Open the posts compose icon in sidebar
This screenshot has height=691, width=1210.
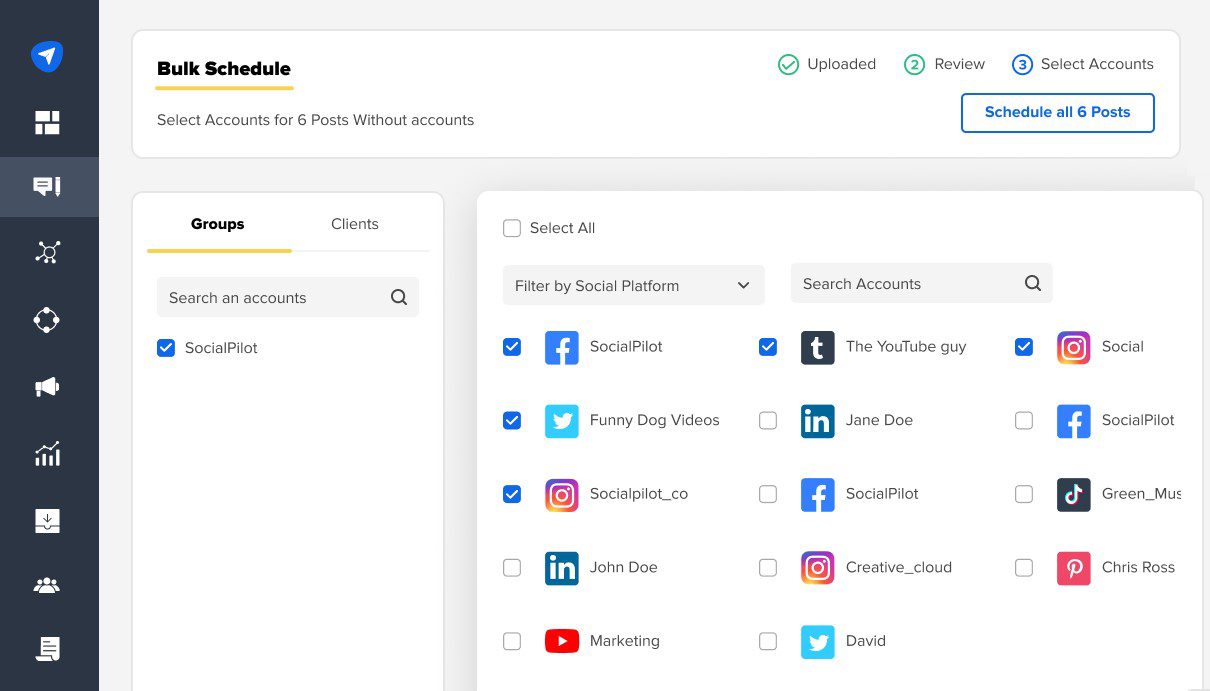pyautogui.click(x=47, y=187)
